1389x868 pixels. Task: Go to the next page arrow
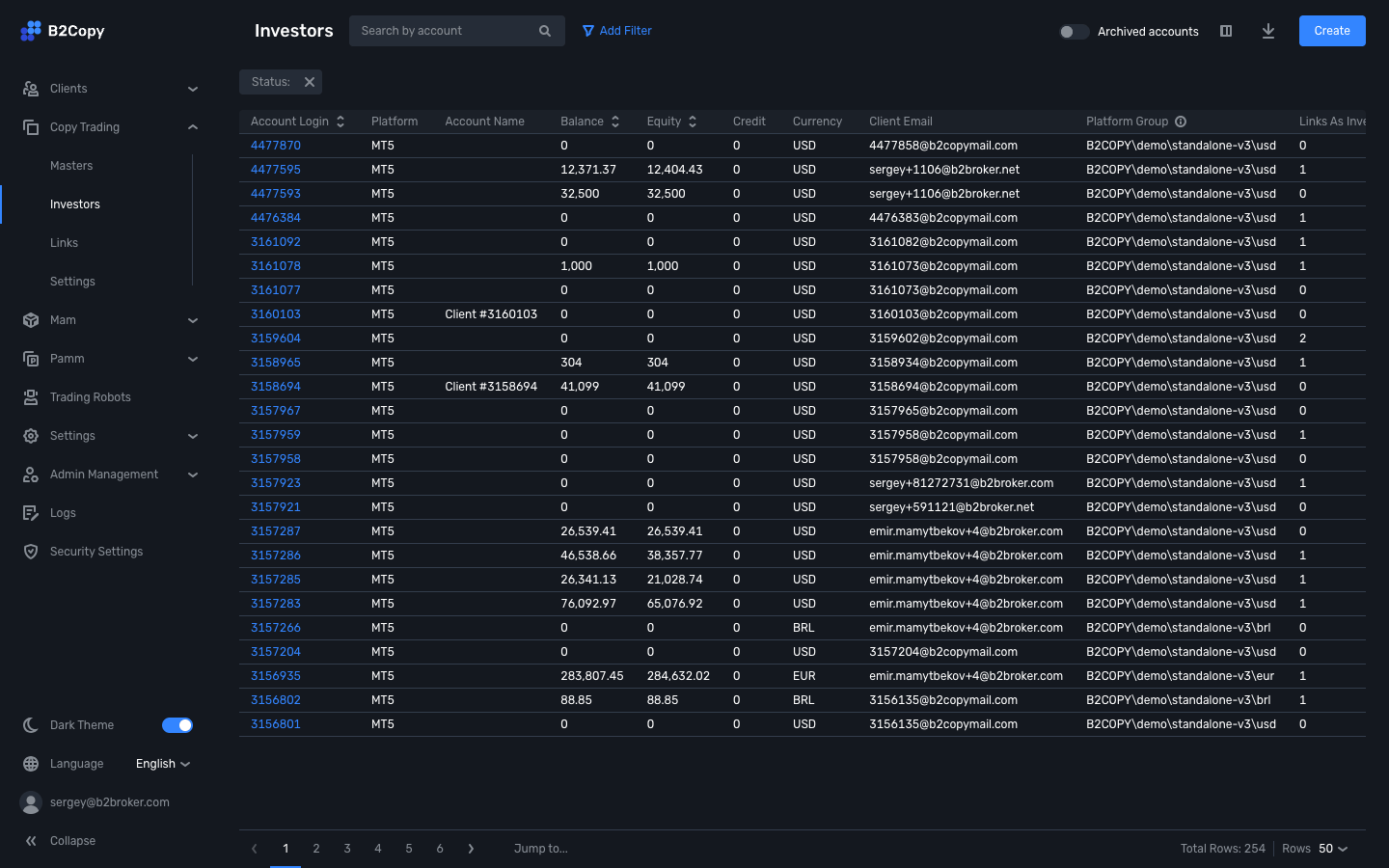pos(471,849)
